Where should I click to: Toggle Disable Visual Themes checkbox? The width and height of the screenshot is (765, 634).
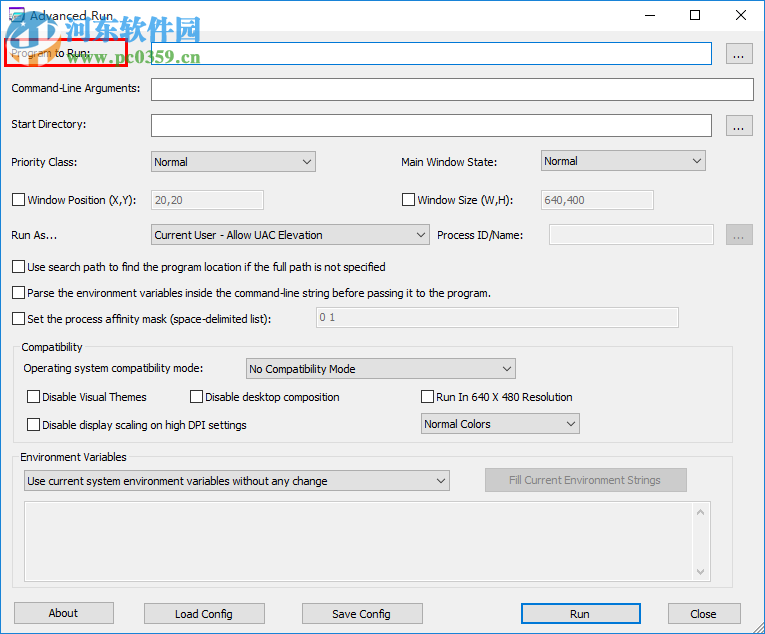34,396
